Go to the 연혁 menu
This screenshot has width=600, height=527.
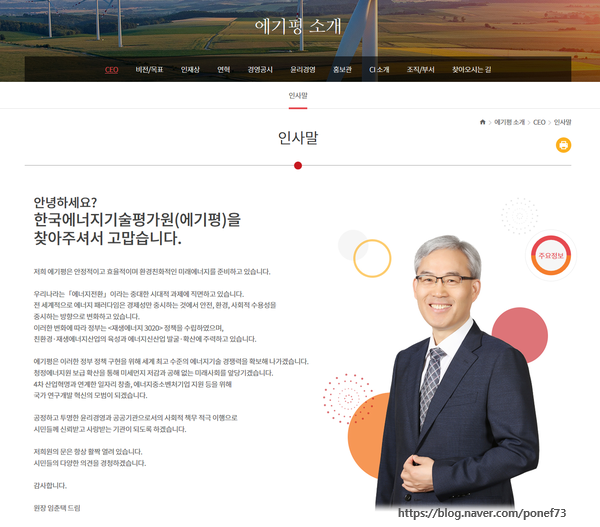223,70
